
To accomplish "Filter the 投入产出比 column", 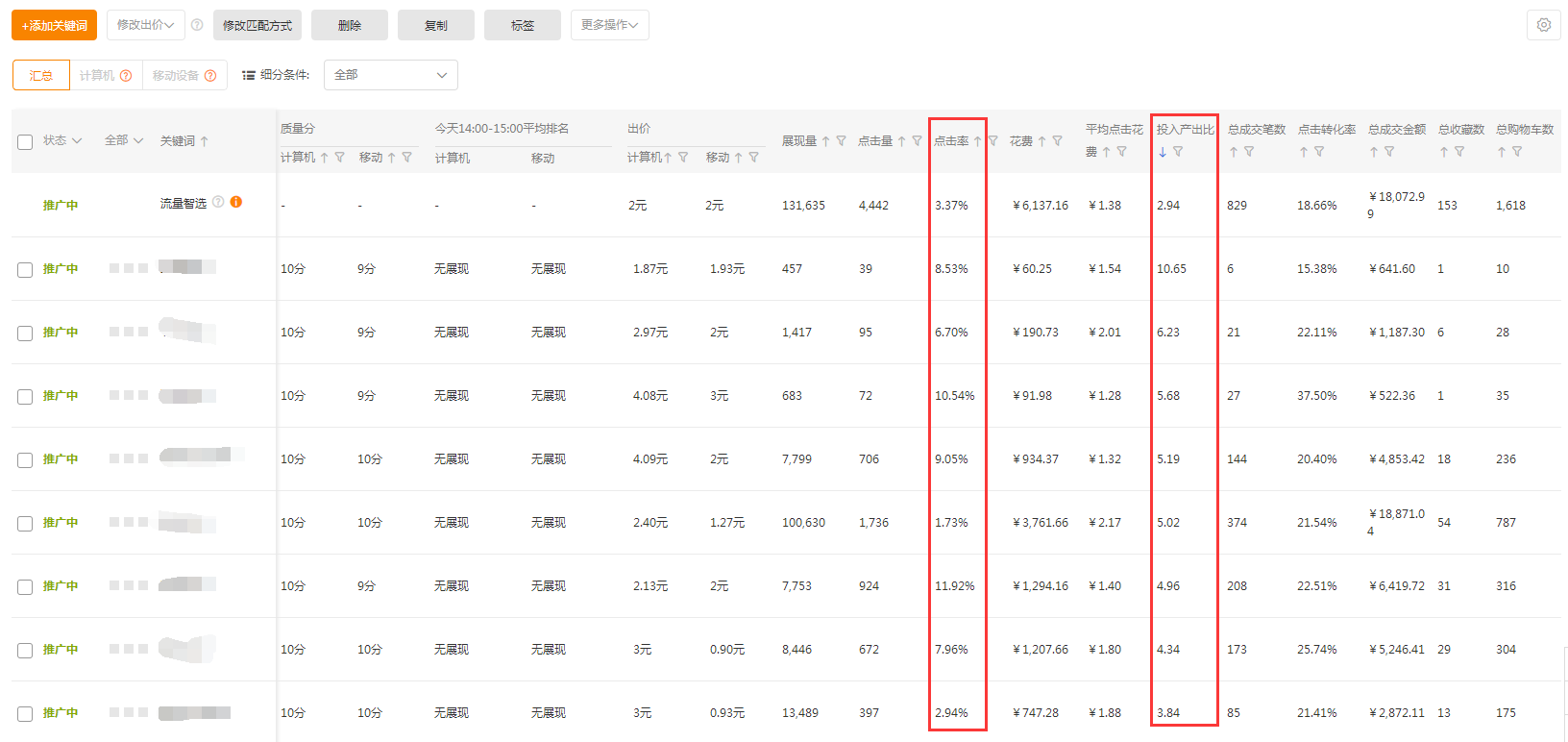I will (1178, 152).
